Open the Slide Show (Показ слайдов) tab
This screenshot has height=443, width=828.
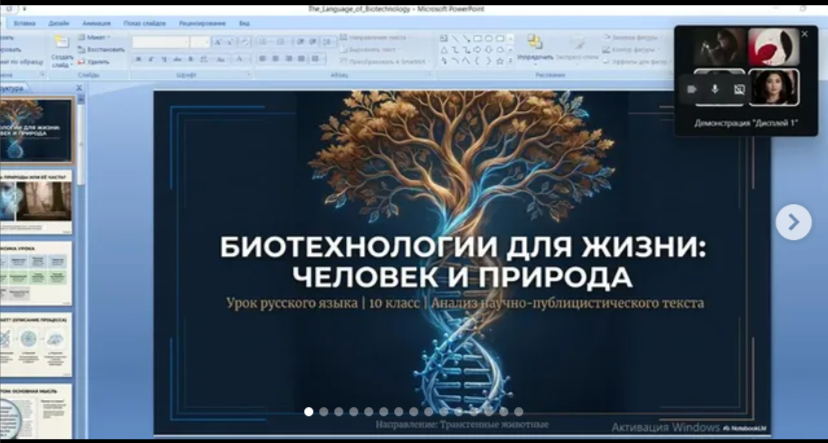(145, 22)
